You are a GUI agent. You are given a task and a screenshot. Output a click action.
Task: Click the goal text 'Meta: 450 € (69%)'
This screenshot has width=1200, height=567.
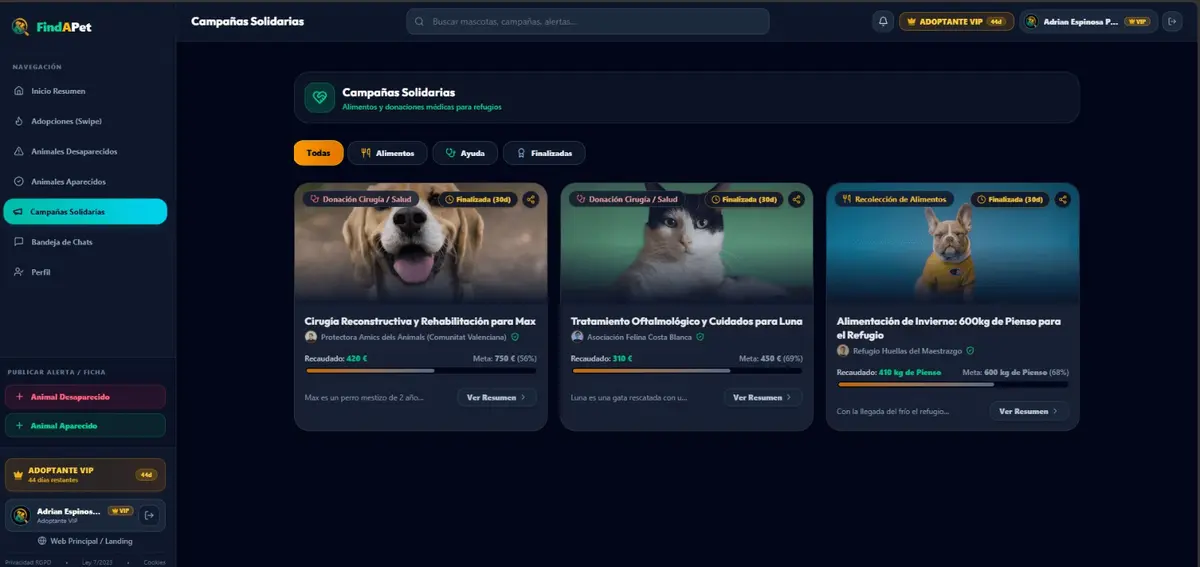coord(771,358)
